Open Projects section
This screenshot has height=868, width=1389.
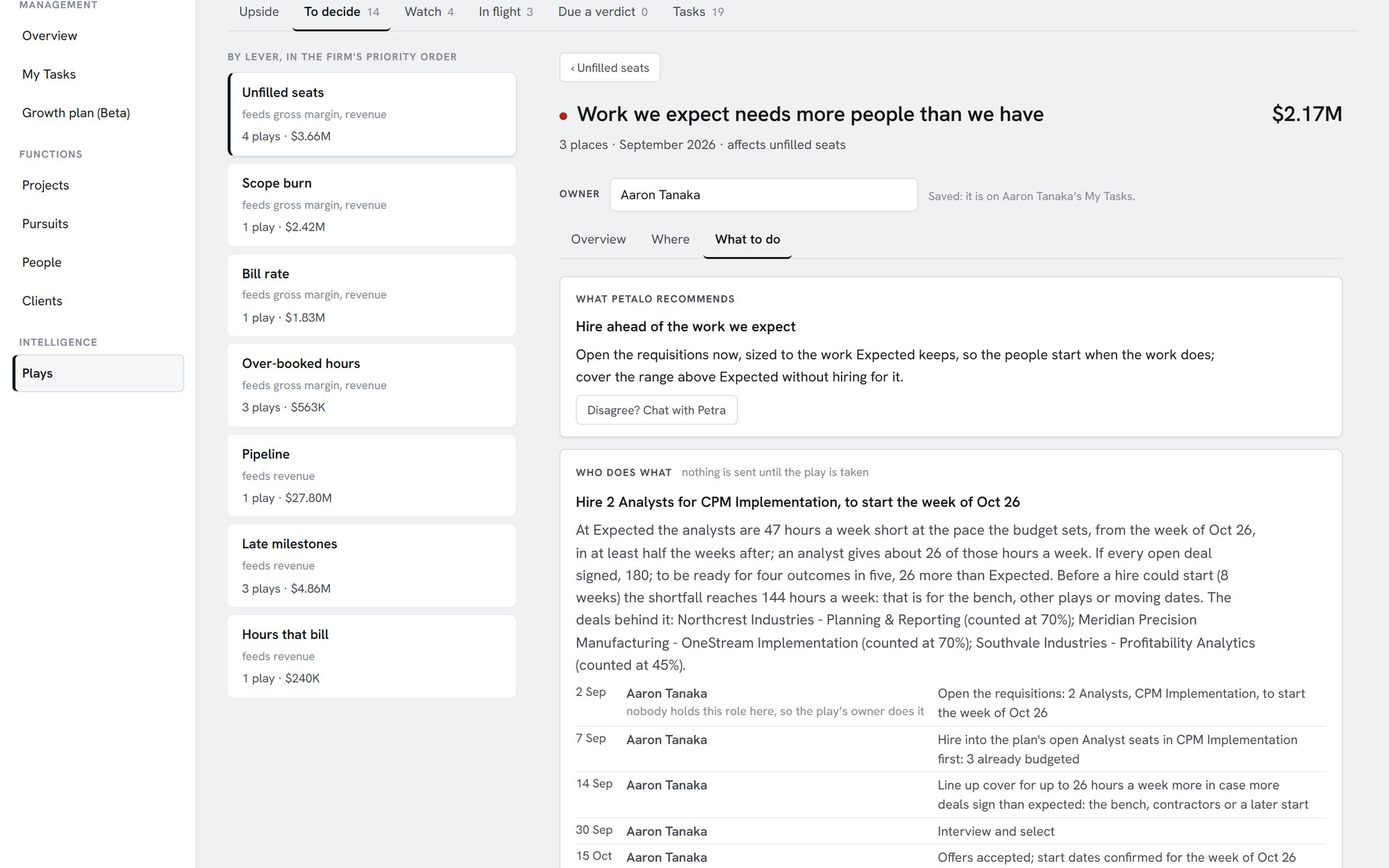click(x=45, y=185)
